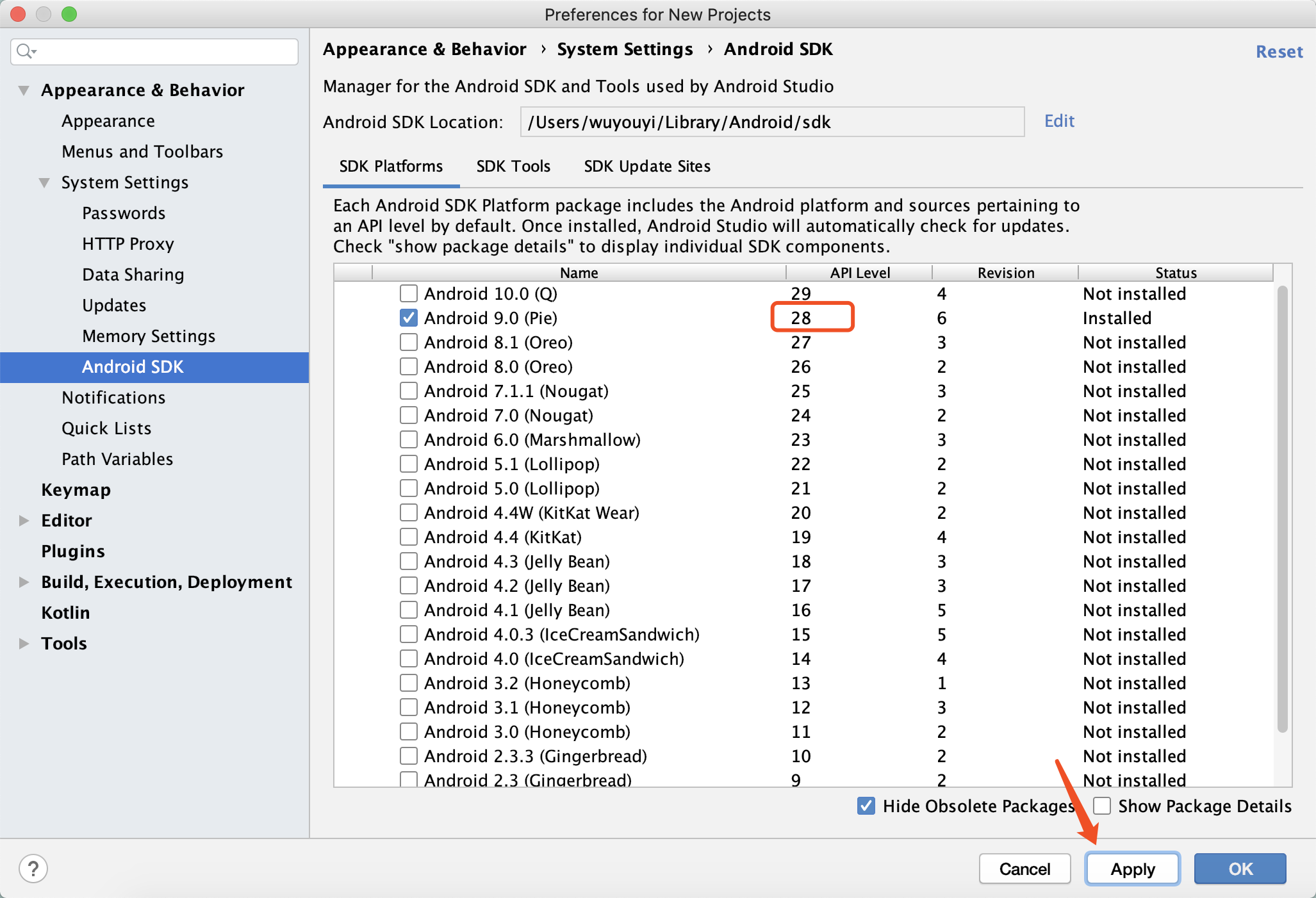The image size is (1316, 898).
Task: Click the OK button
Action: pos(1240,869)
